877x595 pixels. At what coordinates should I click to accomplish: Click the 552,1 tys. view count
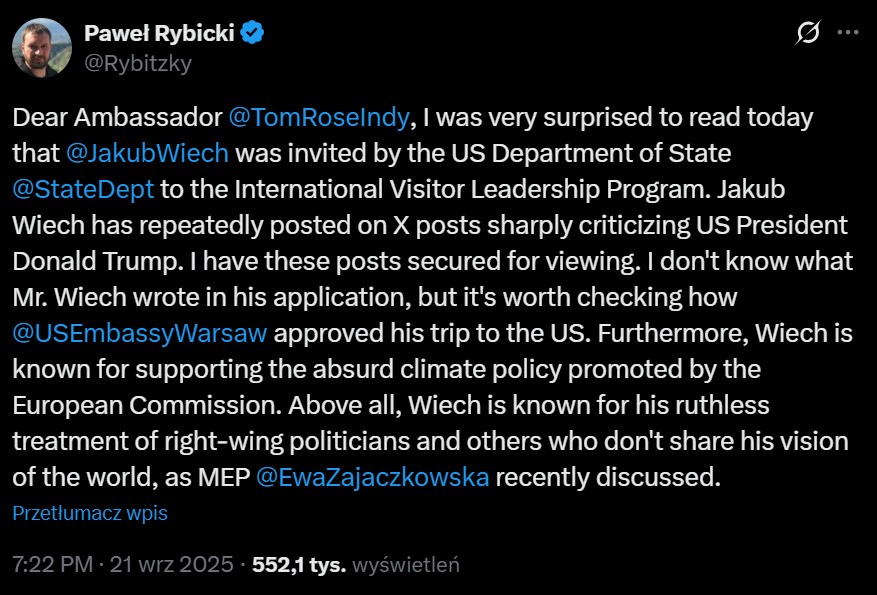coord(299,565)
